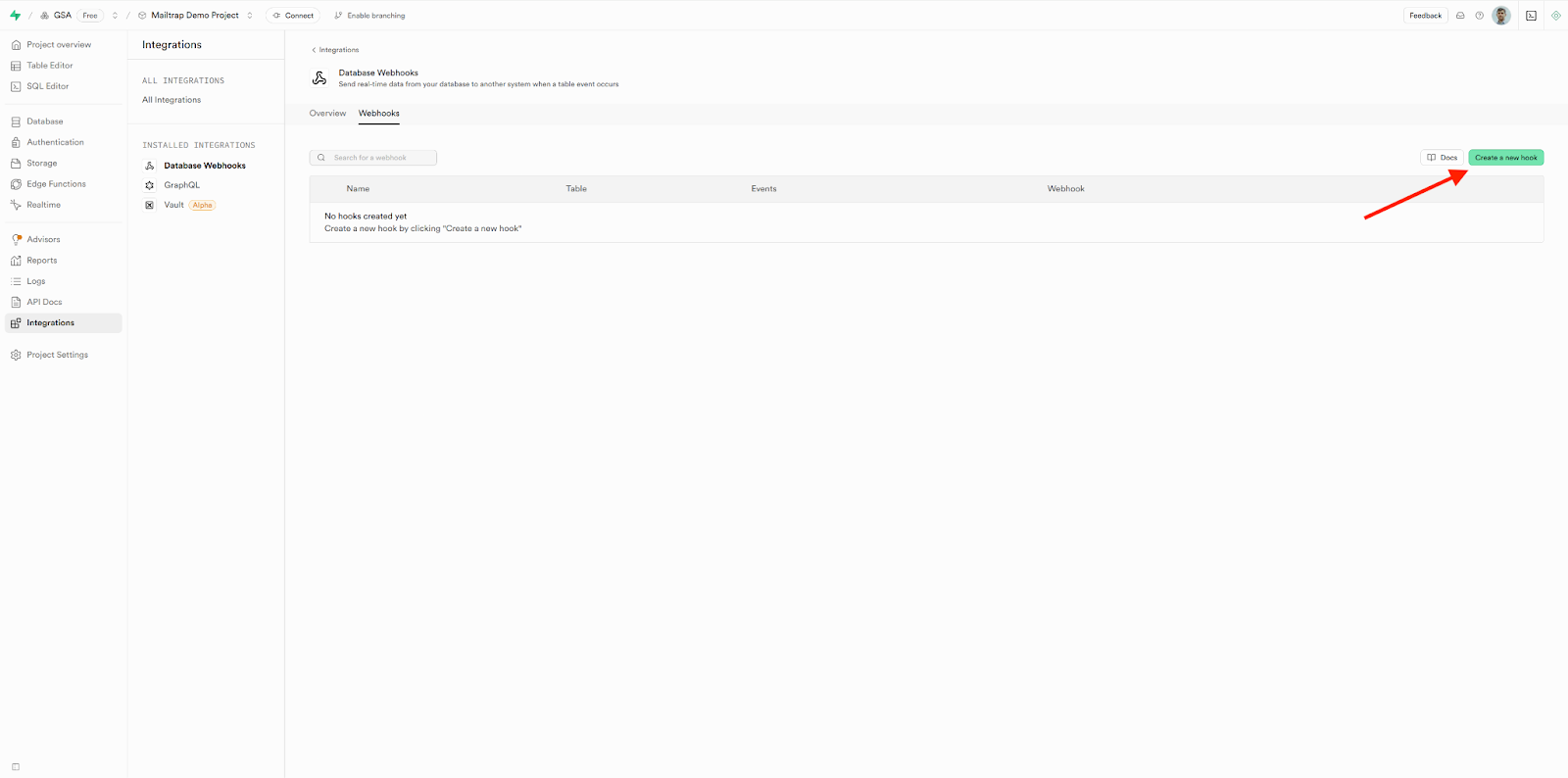The height and width of the screenshot is (778, 1568).
Task: Select Integrations in the sidebar
Action: click(x=64, y=323)
